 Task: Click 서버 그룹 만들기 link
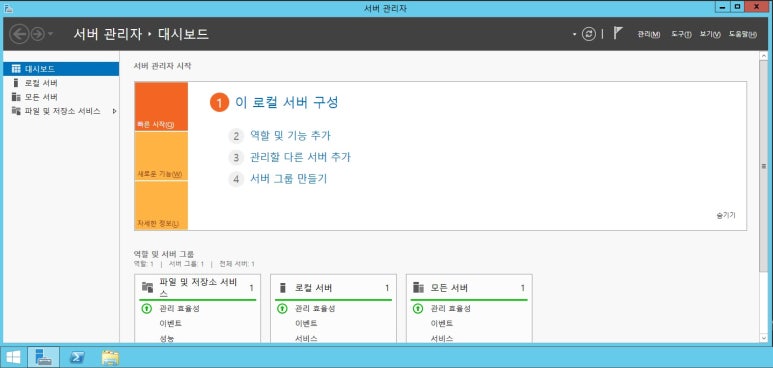288,179
